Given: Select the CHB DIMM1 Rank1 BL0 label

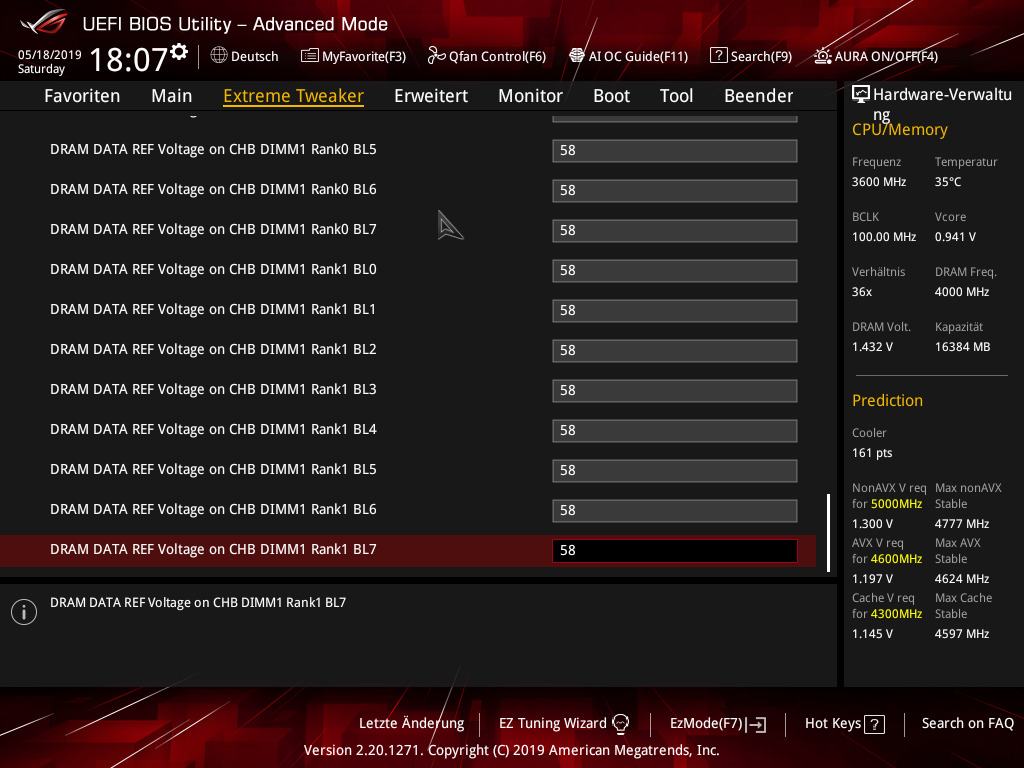Looking at the screenshot, I should pyautogui.click(x=213, y=269).
